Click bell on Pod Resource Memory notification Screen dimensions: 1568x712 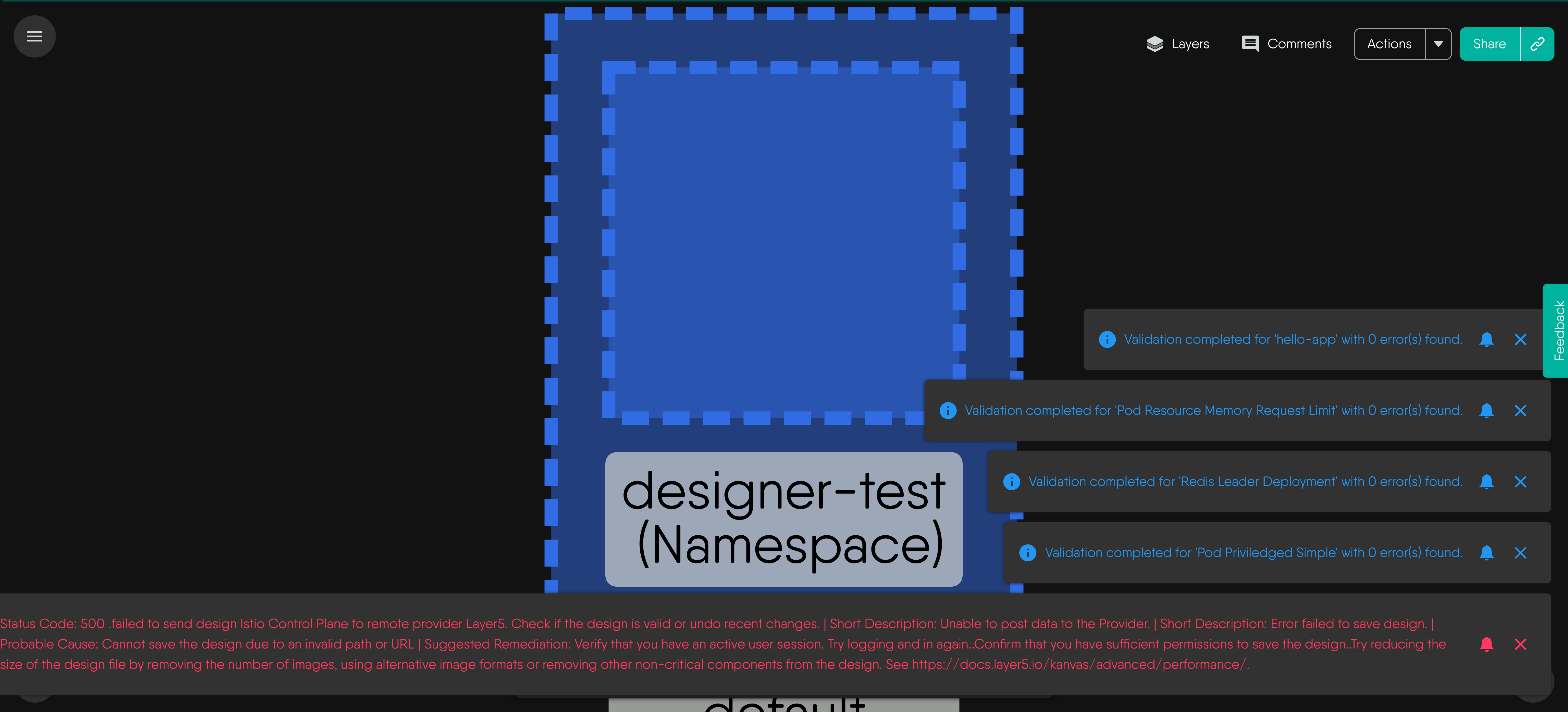point(1486,411)
